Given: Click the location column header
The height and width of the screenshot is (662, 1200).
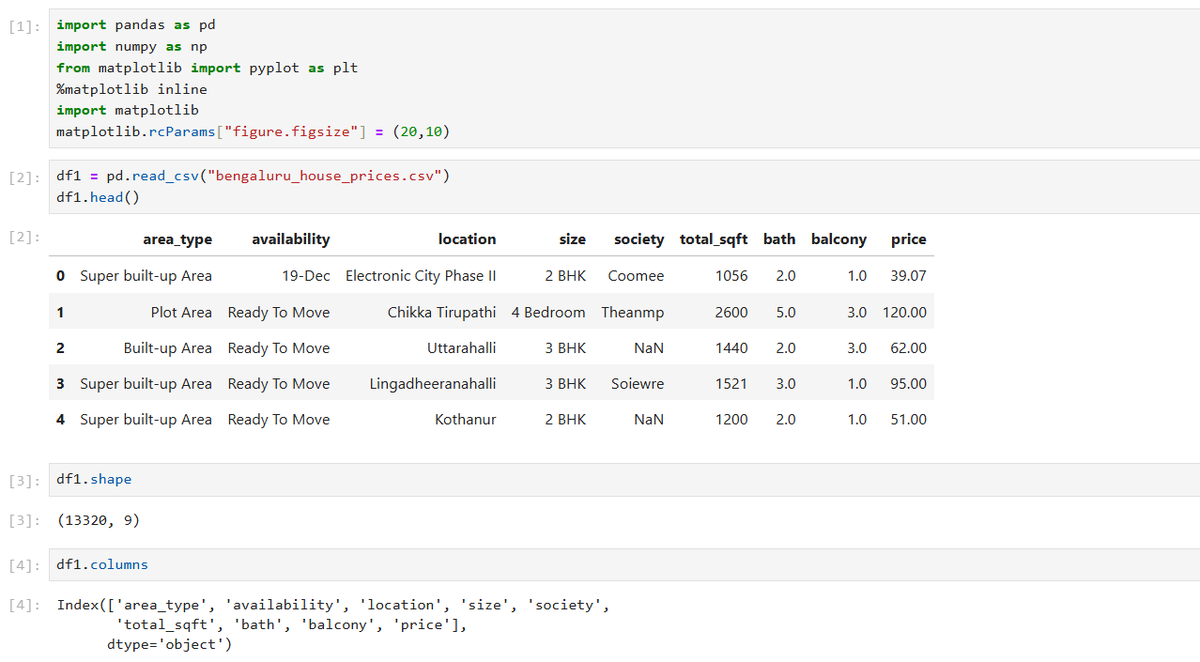Looking at the screenshot, I should (x=467, y=239).
